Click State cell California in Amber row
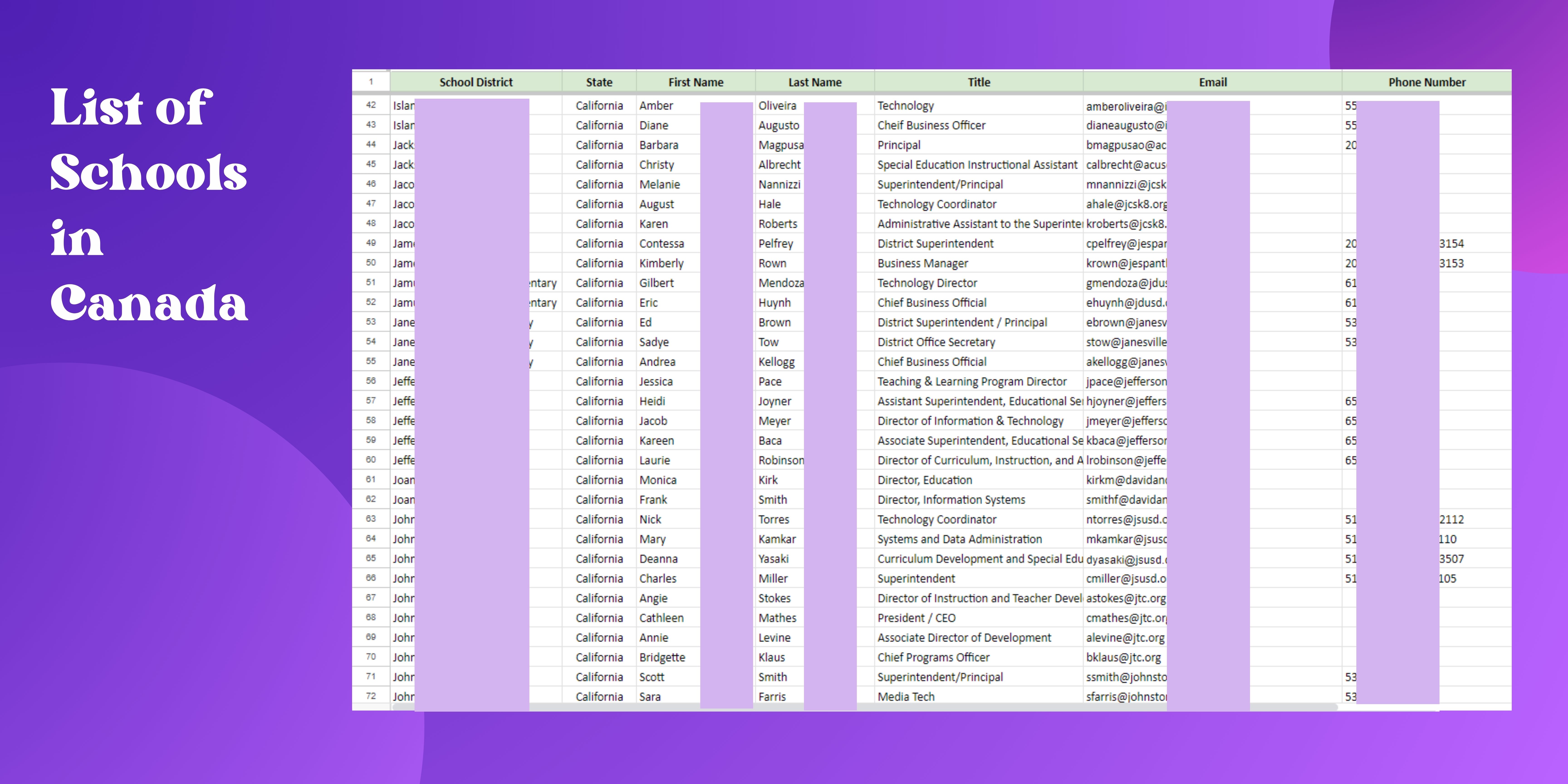Image resolution: width=1568 pixels, height=784 pixels. click(599, 105)
